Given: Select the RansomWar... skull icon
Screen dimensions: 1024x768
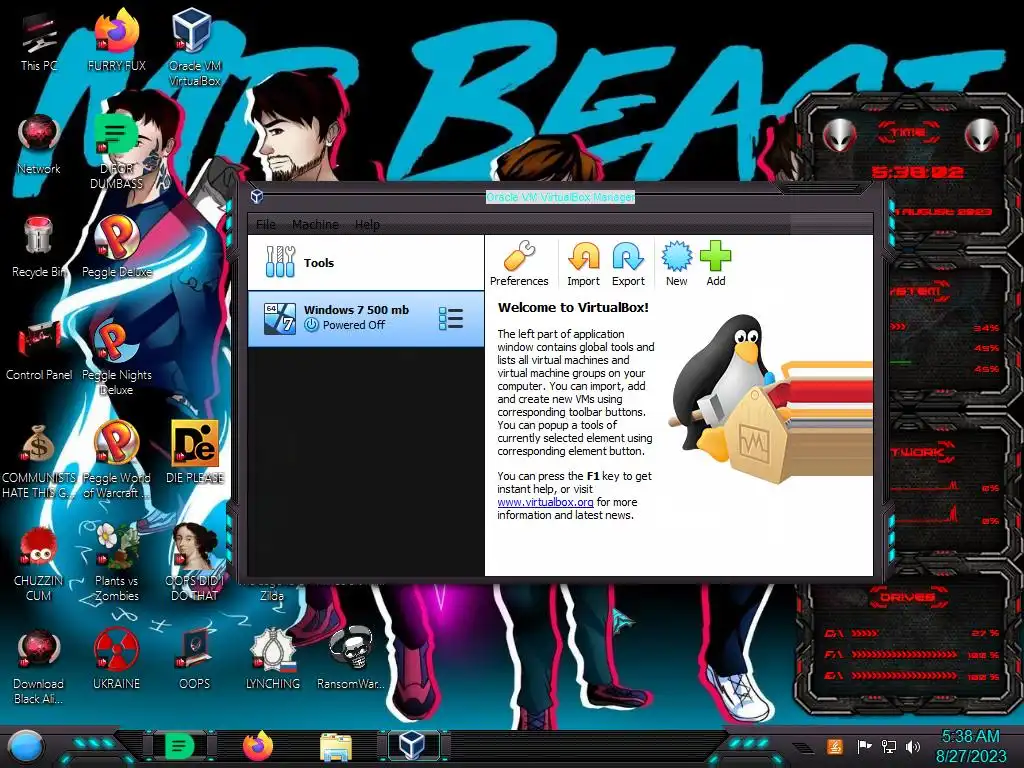Looking at the screenshot, I should pos(351,660).
